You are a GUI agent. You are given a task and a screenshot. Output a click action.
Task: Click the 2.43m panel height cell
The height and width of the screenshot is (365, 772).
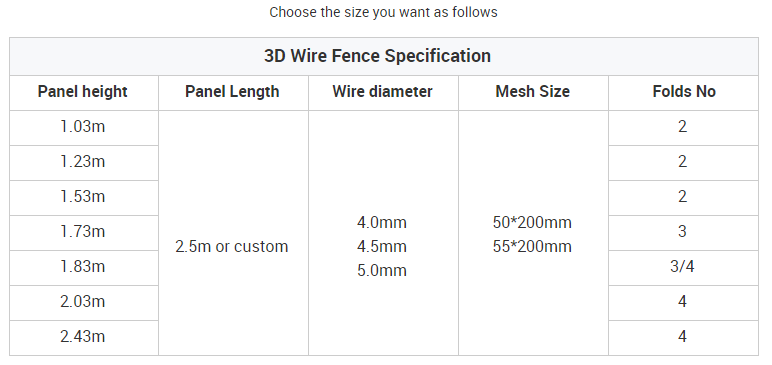(83, 337)
